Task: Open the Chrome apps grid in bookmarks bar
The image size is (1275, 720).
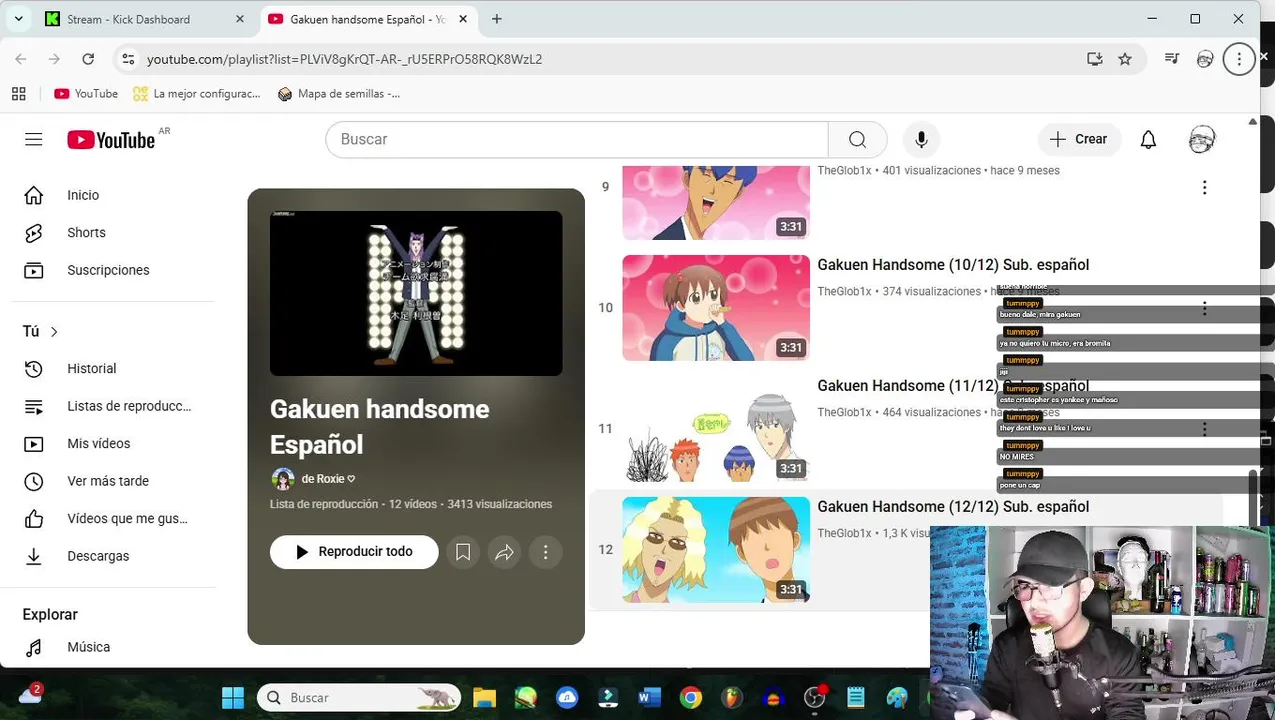Action: tap(18, 94)
